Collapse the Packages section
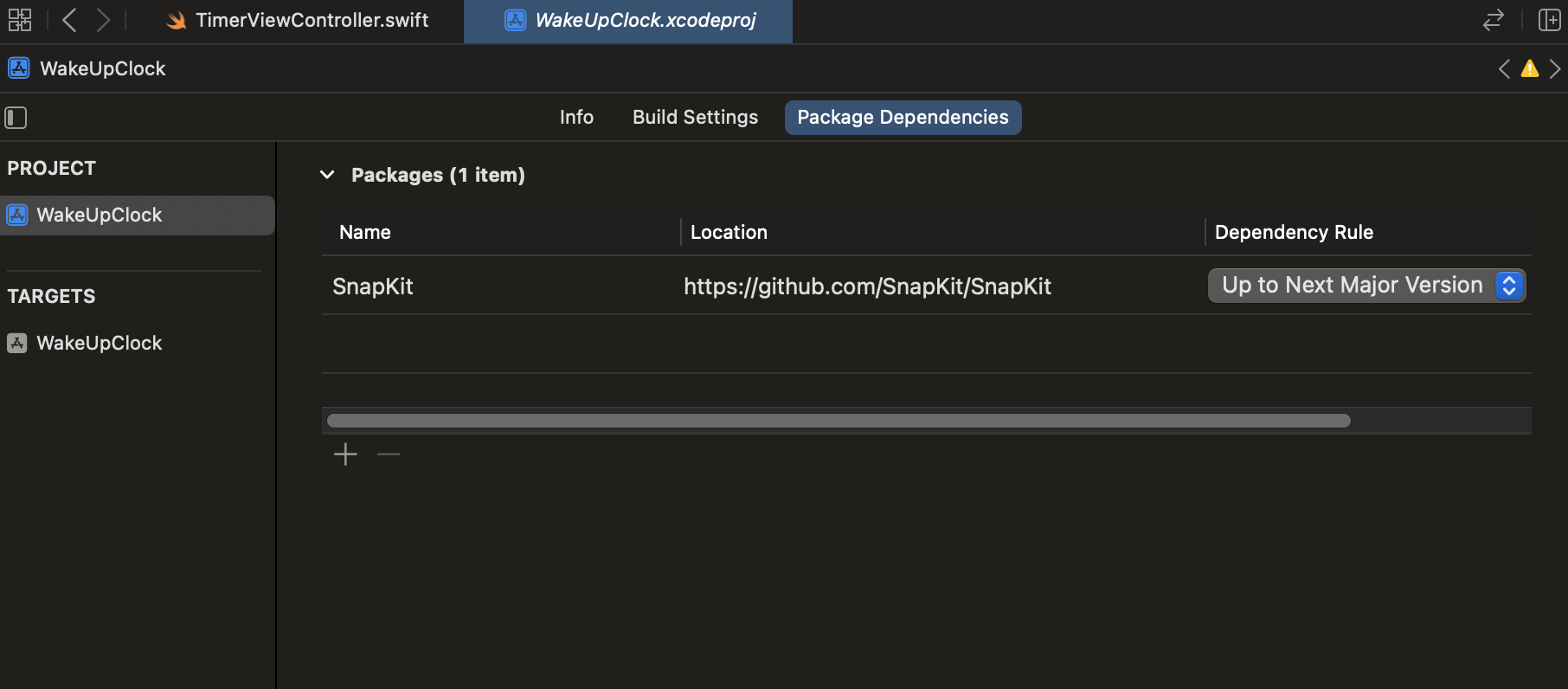The width and height of the screenshot is (1568, 689). click(327, 175)
